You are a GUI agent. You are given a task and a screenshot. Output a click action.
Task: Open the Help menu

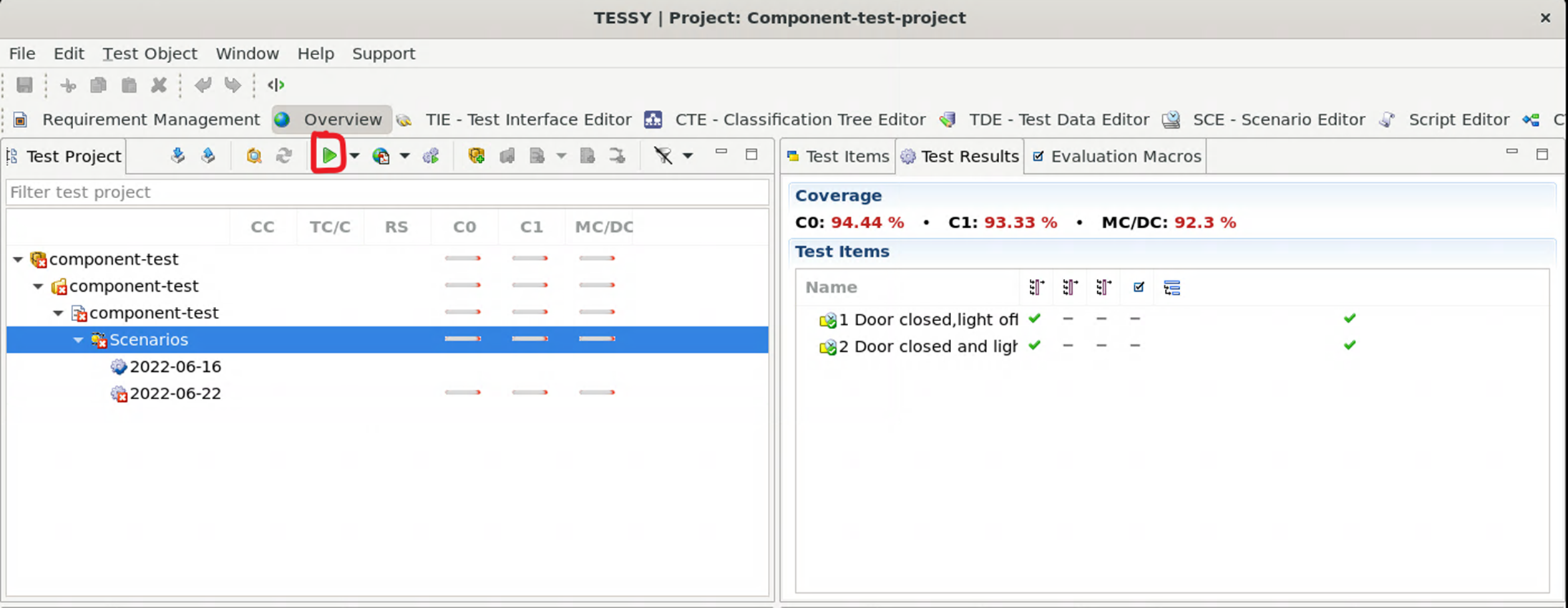[316, 54]
